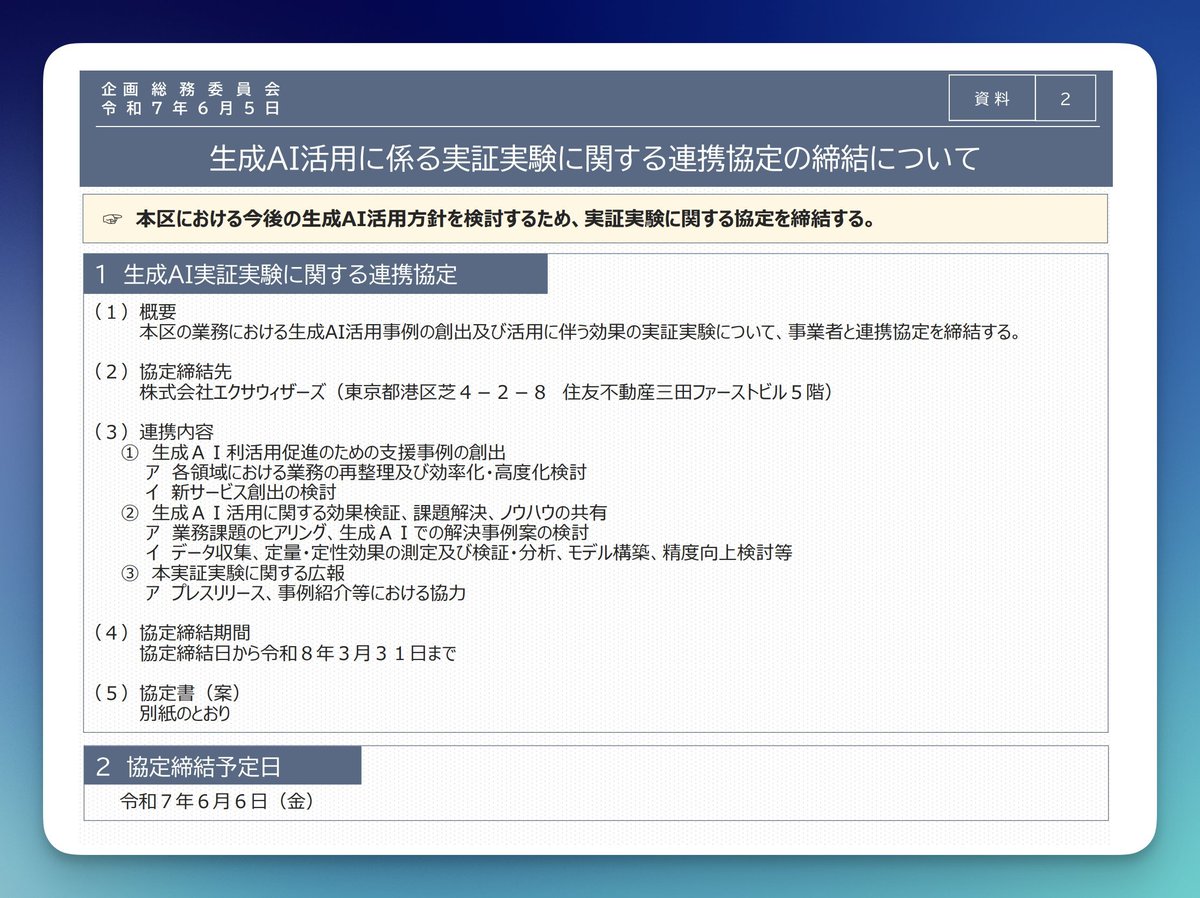Click line イ 新サービス創出の検討
The width and height of the screenshot is (1200, 898).
click(241, 491)
